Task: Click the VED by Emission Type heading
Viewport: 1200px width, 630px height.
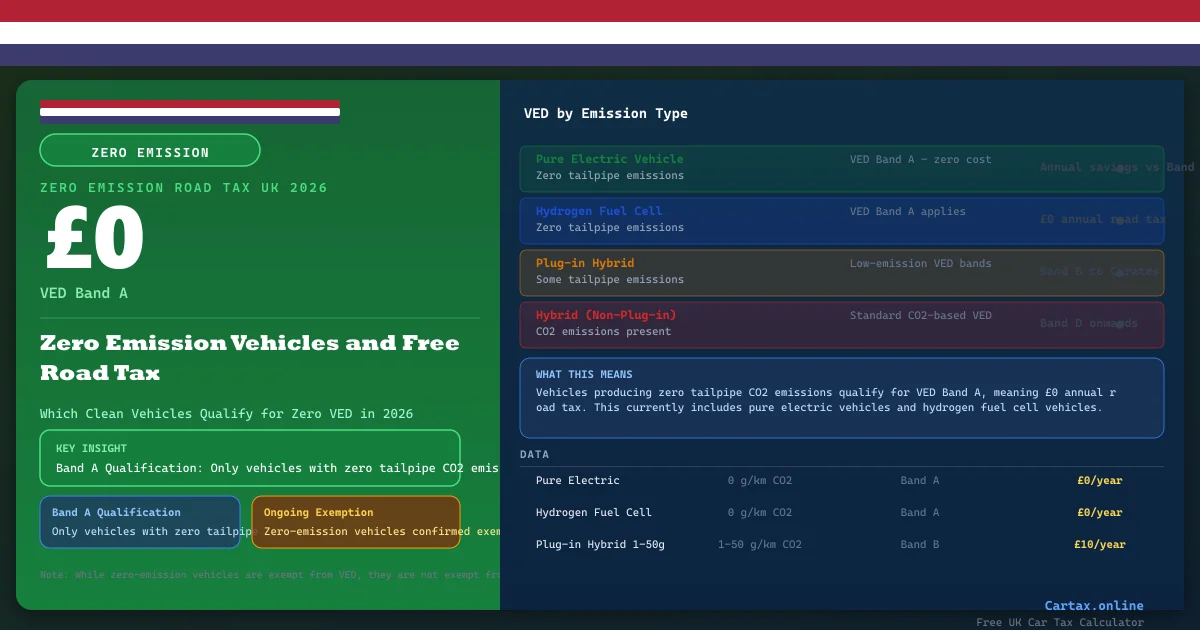Action: pyautogui.click(x=605, y=114)
